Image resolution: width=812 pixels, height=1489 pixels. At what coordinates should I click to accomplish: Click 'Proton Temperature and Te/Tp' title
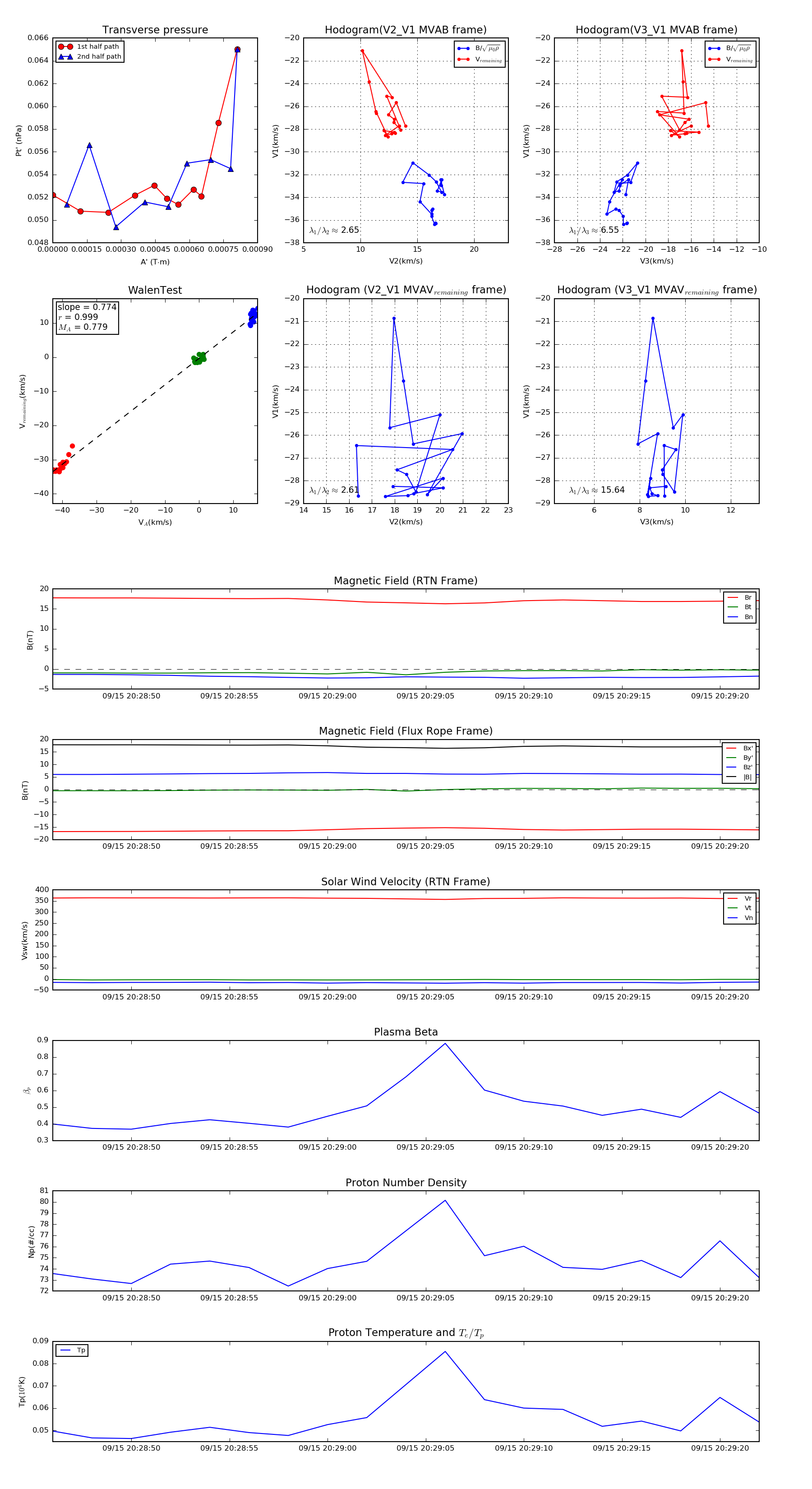click(406, 1333)
